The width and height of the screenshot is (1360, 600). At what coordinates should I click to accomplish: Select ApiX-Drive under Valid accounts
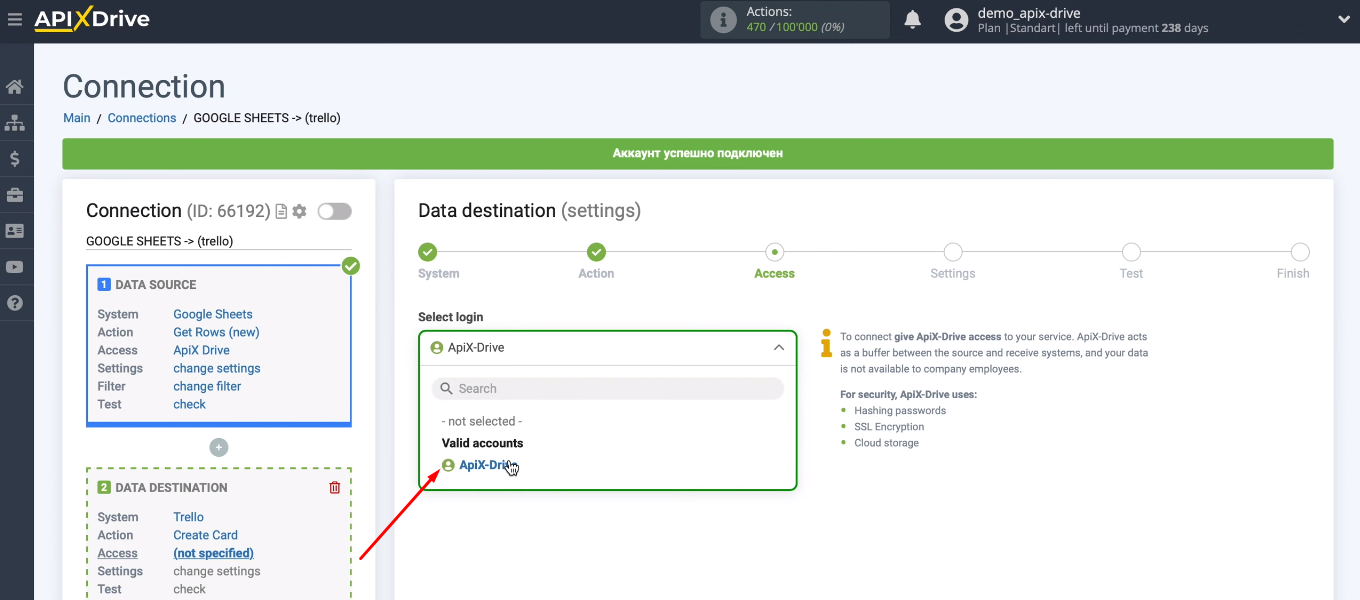pos(485,465)
